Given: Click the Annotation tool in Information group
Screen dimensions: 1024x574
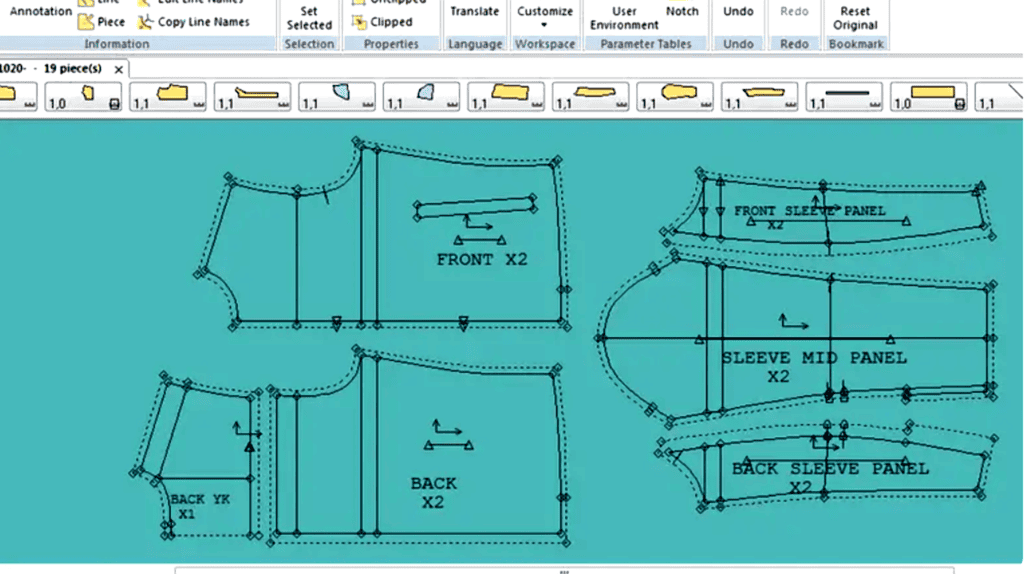Looking at the screenshot, I should point(40,11).
